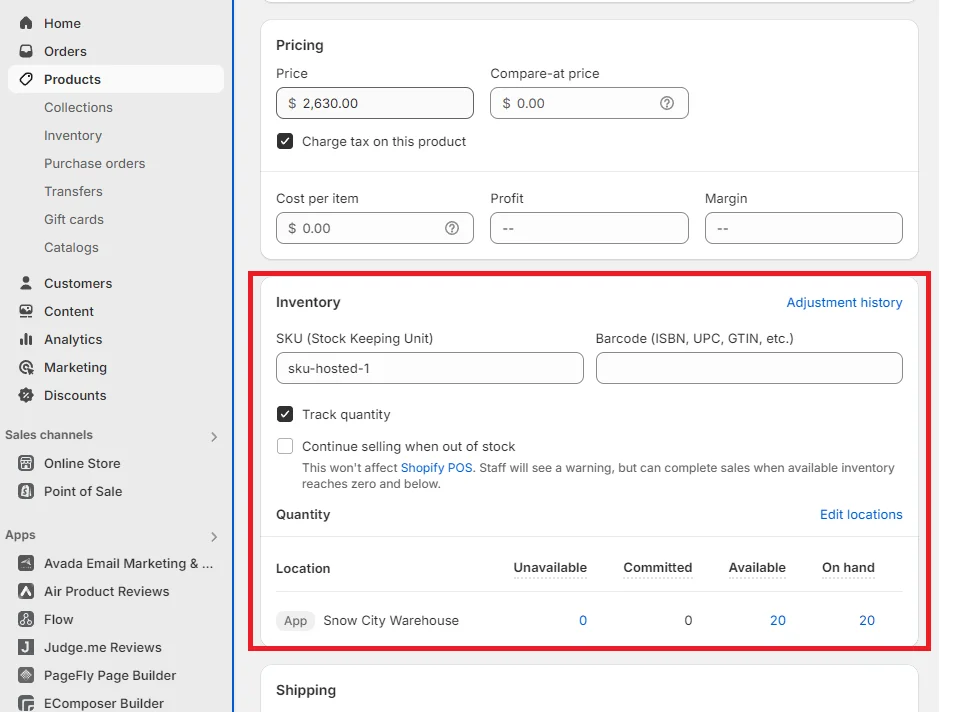Toggle the Track quantity checkbox
The height and width of the screenshot is (712, 959).
pyautogui.click(x=285, y=414)
